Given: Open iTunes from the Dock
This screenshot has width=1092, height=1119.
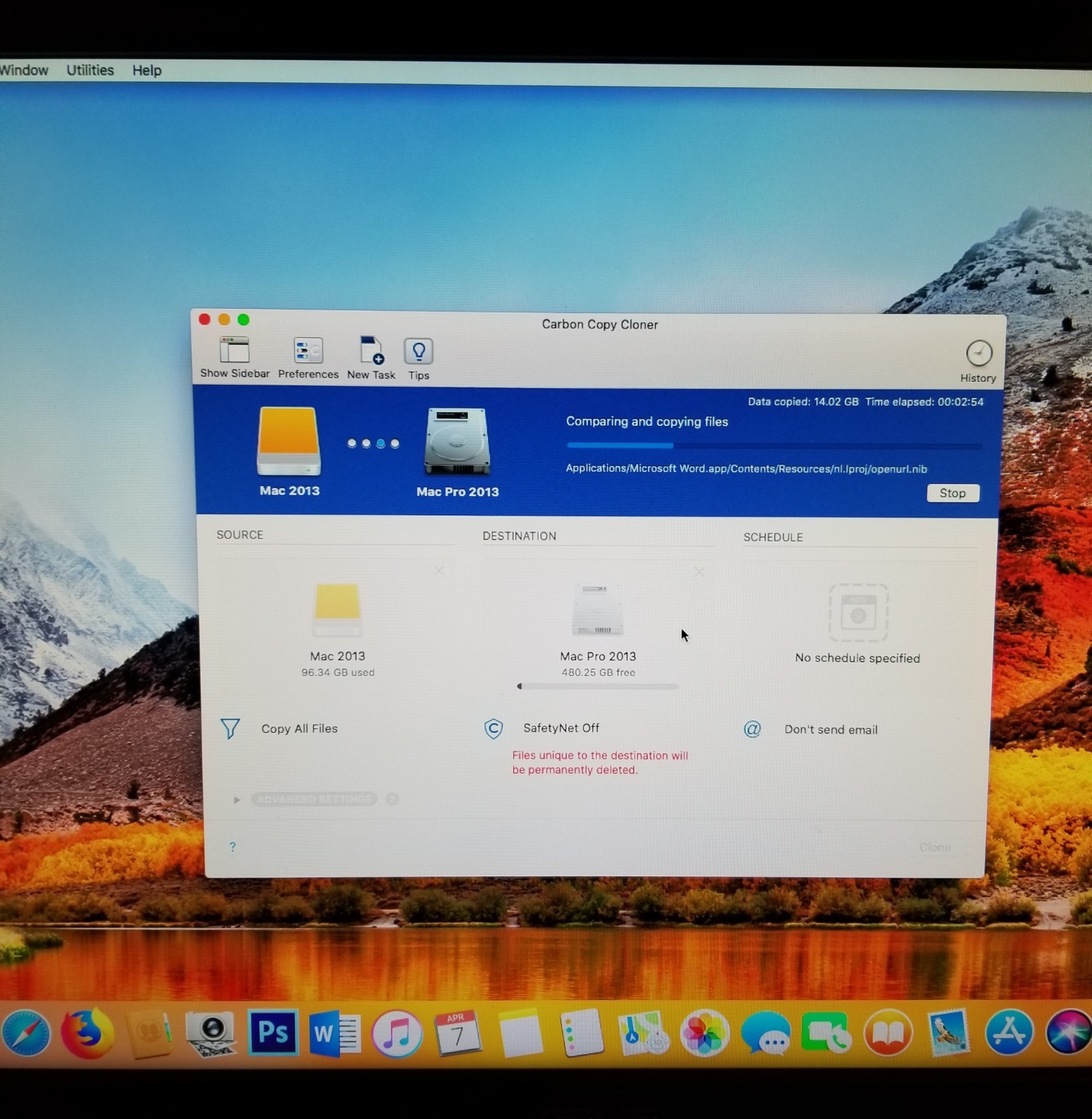Looking at the screenshot, I should tap(396, 1034).
